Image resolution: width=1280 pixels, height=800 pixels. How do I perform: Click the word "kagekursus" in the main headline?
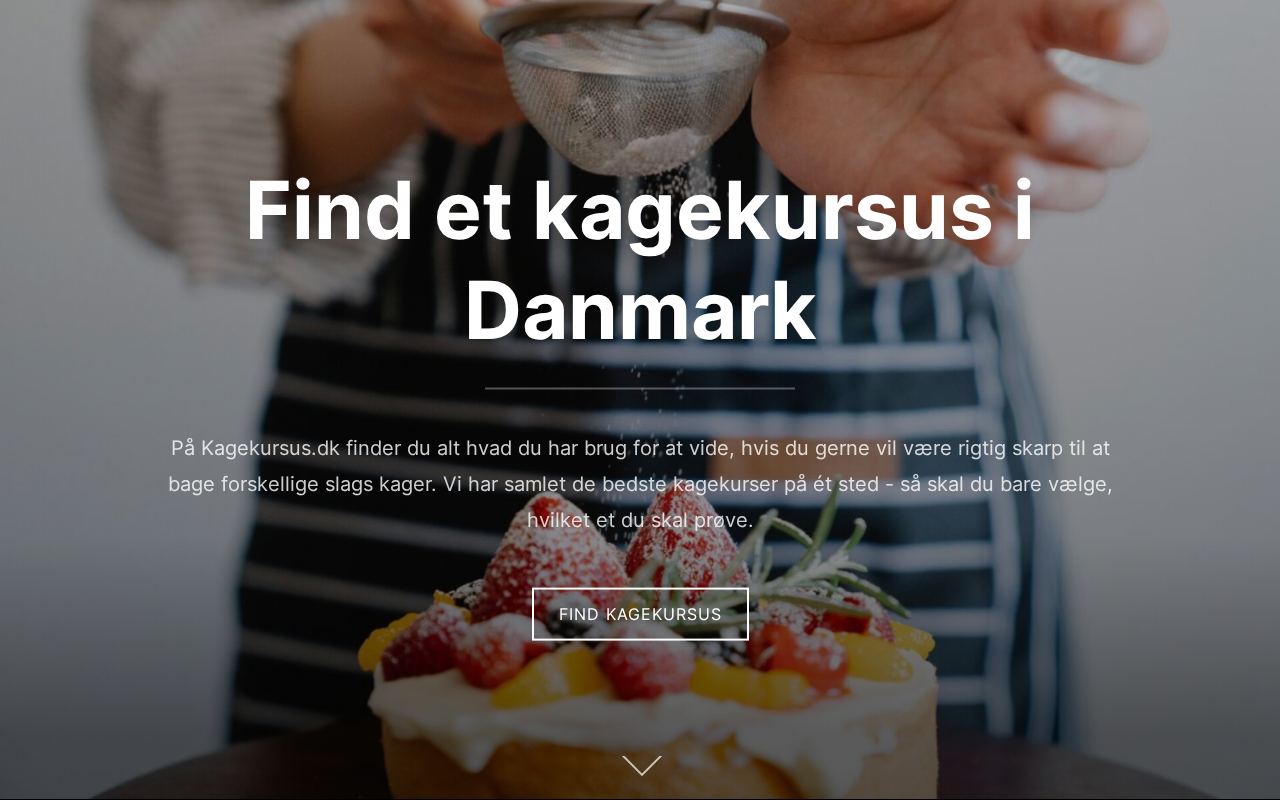click(764, 213)
